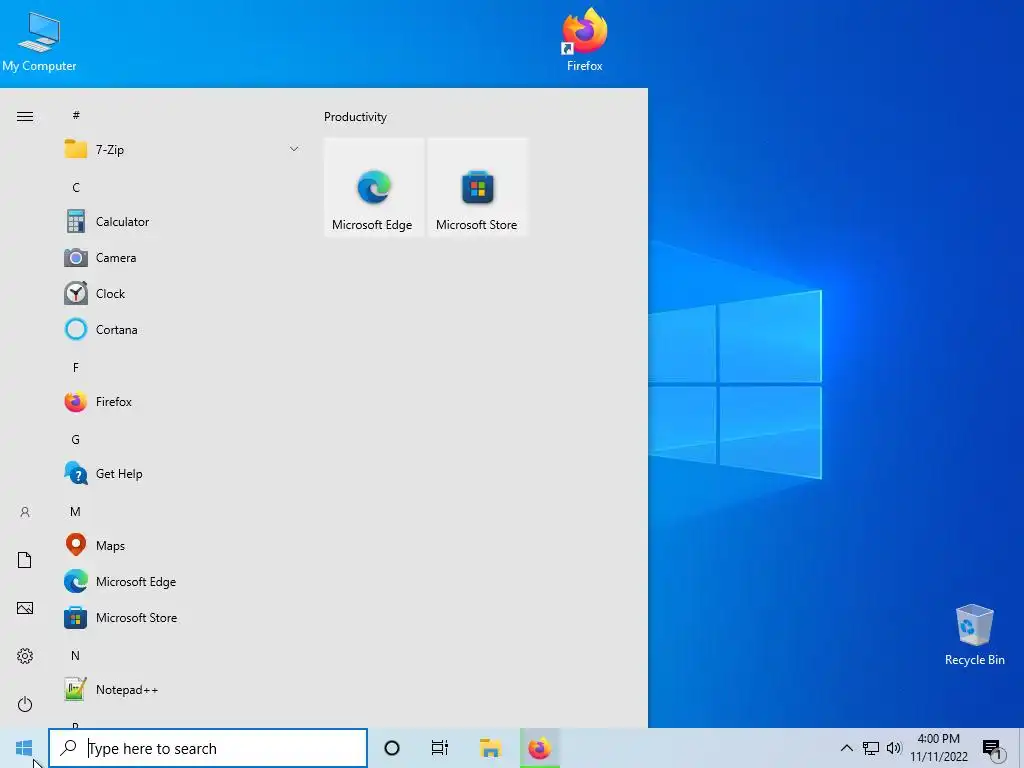
Task: Click the Windows Start button
Action: tap(24, 748)
